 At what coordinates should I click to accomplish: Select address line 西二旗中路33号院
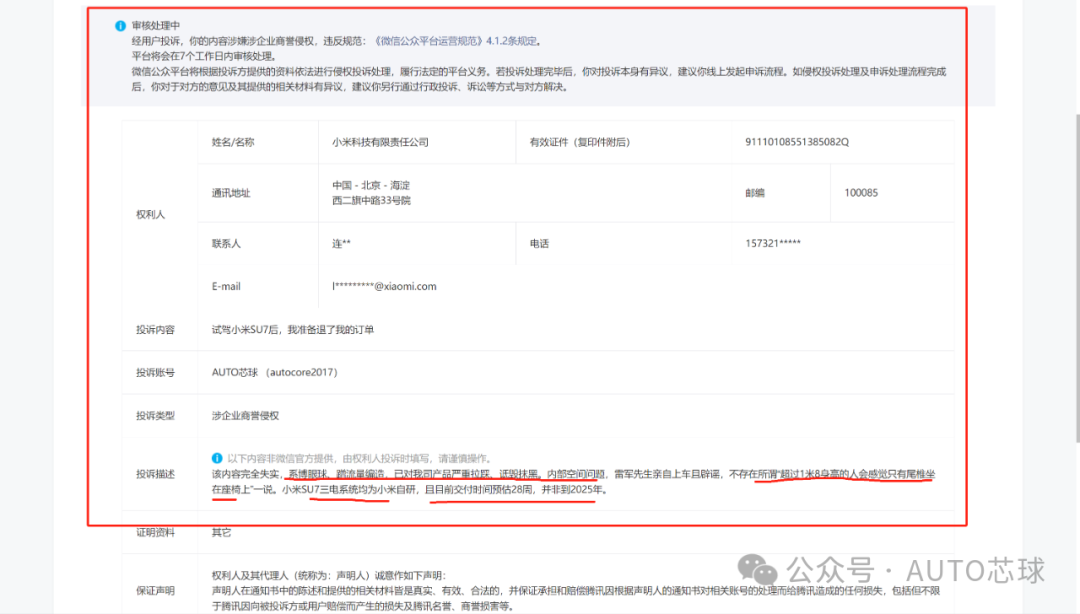tap(371, 201)
